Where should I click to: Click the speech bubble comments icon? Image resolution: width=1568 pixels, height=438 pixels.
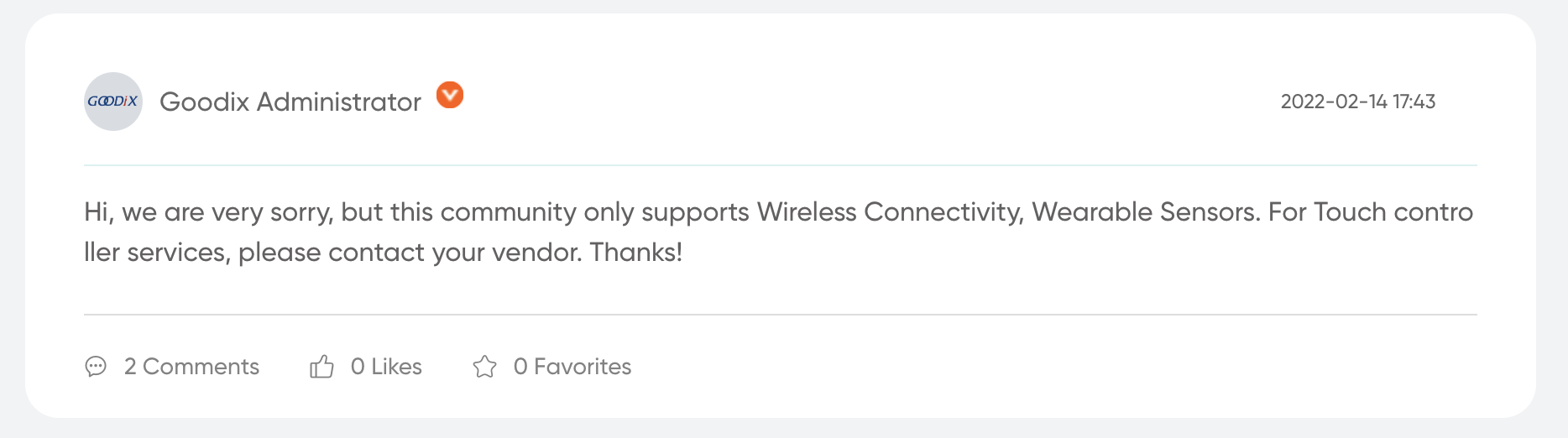pos(96,367)
